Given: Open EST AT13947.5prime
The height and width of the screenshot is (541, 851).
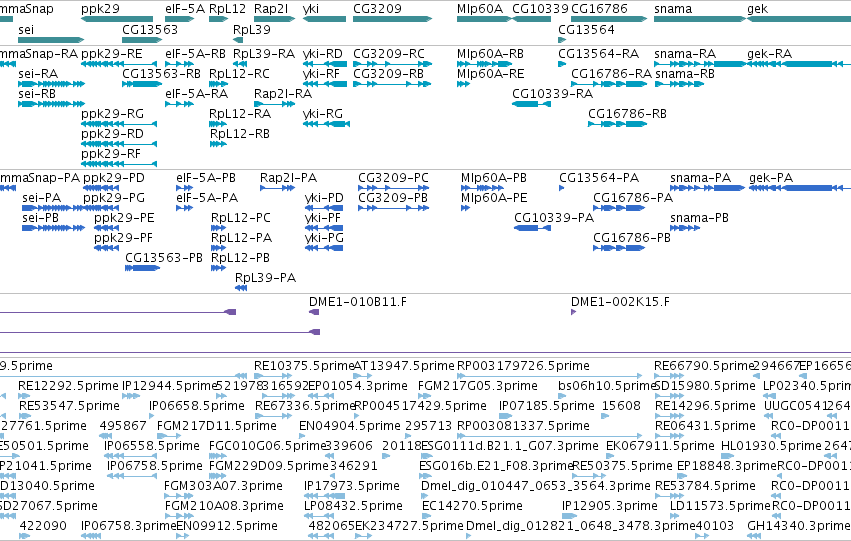Looking at the screenshot, I should [x=404, y=366].
